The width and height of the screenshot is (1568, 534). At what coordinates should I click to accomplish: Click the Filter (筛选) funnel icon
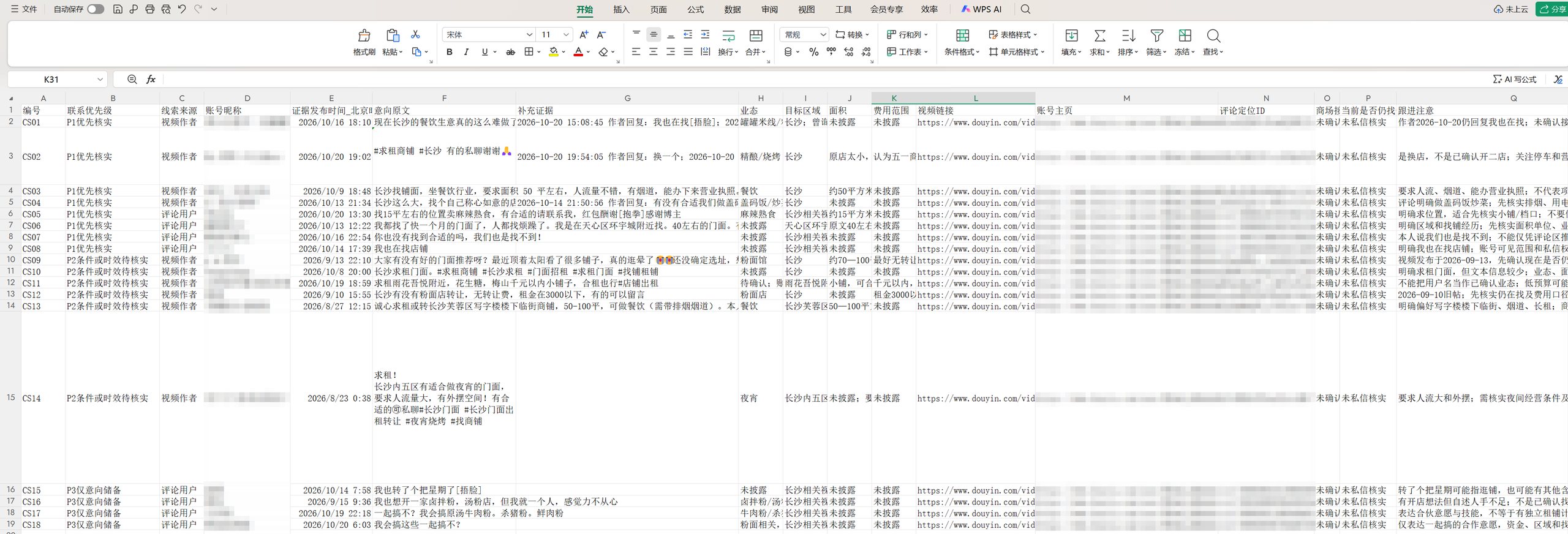(1156, 36)
